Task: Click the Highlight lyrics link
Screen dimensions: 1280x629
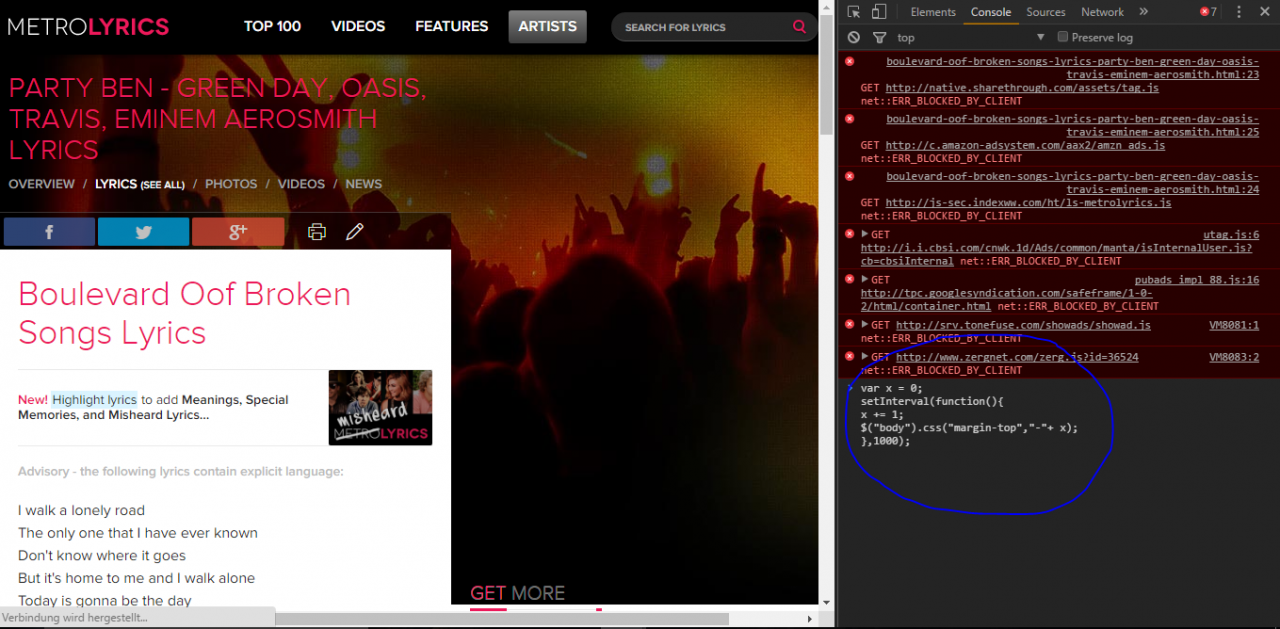Action: pos(95,400)
